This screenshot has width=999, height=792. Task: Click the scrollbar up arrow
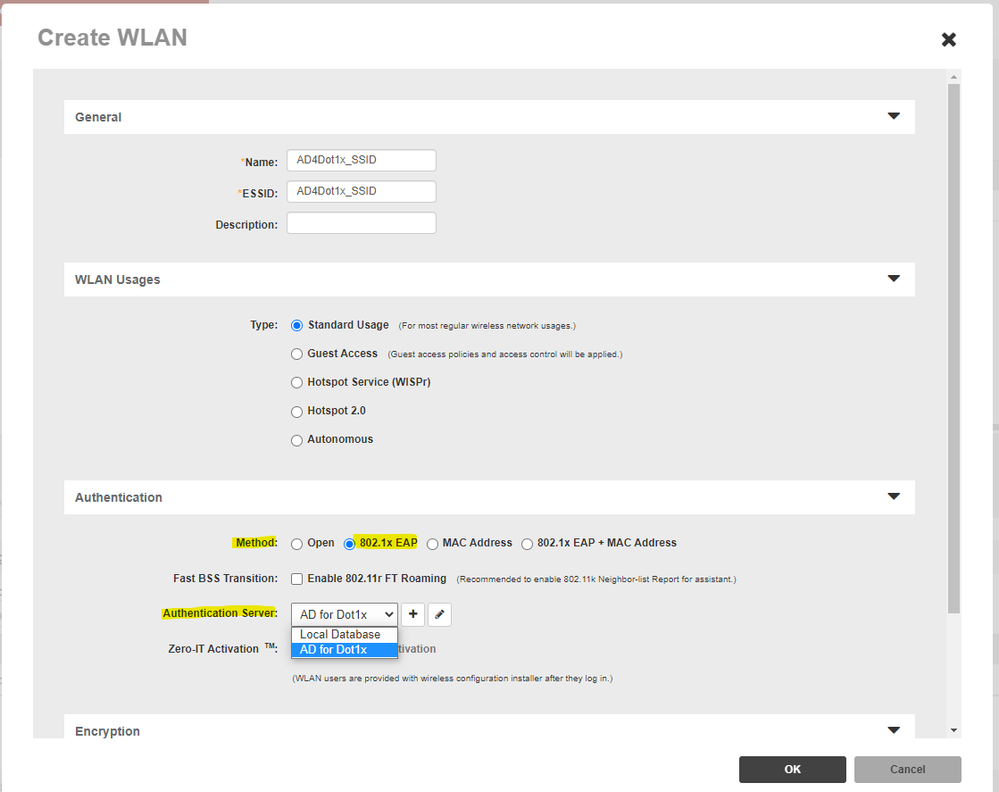click(x=954, y=77)
